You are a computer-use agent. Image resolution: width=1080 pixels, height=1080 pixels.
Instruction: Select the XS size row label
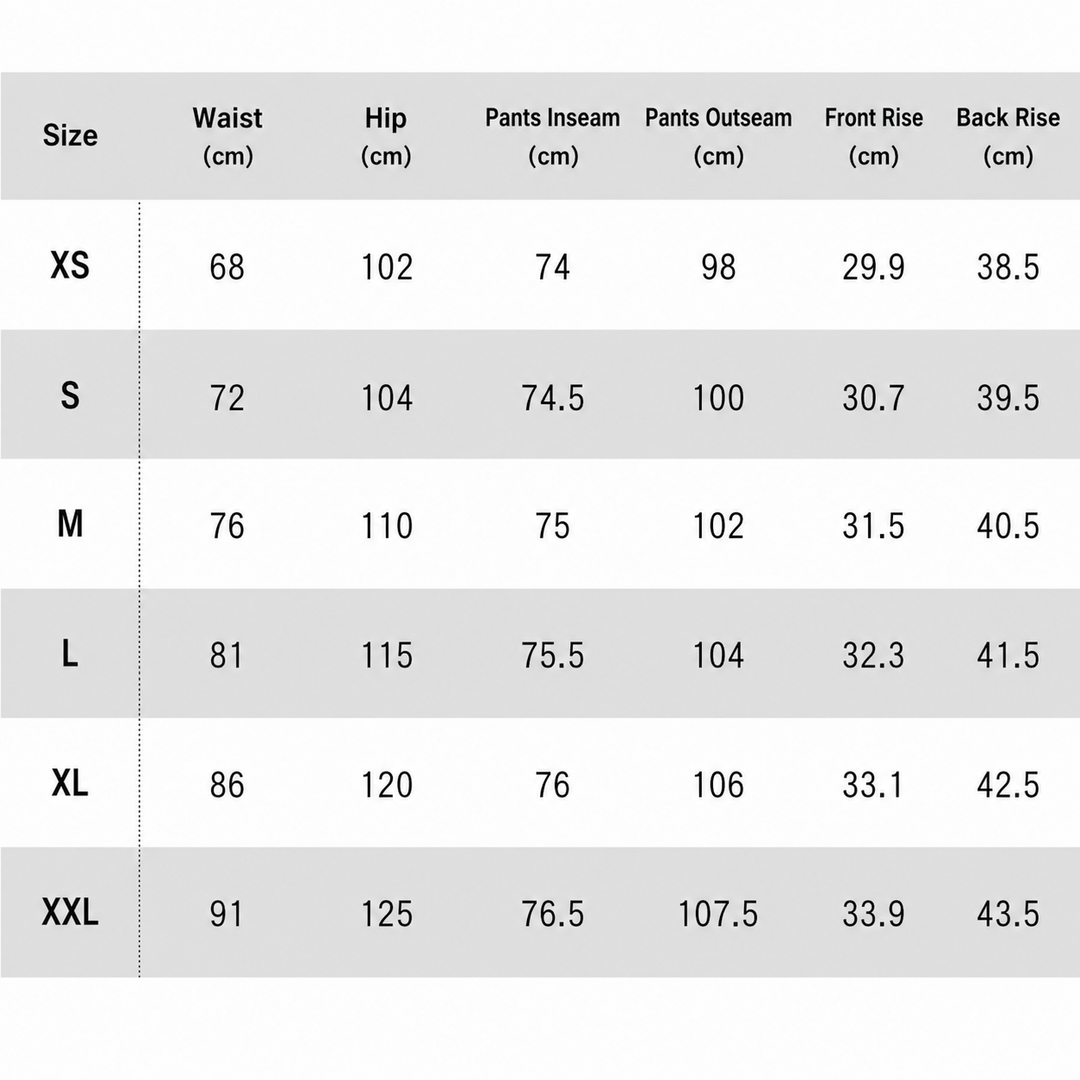click(70, 265)
